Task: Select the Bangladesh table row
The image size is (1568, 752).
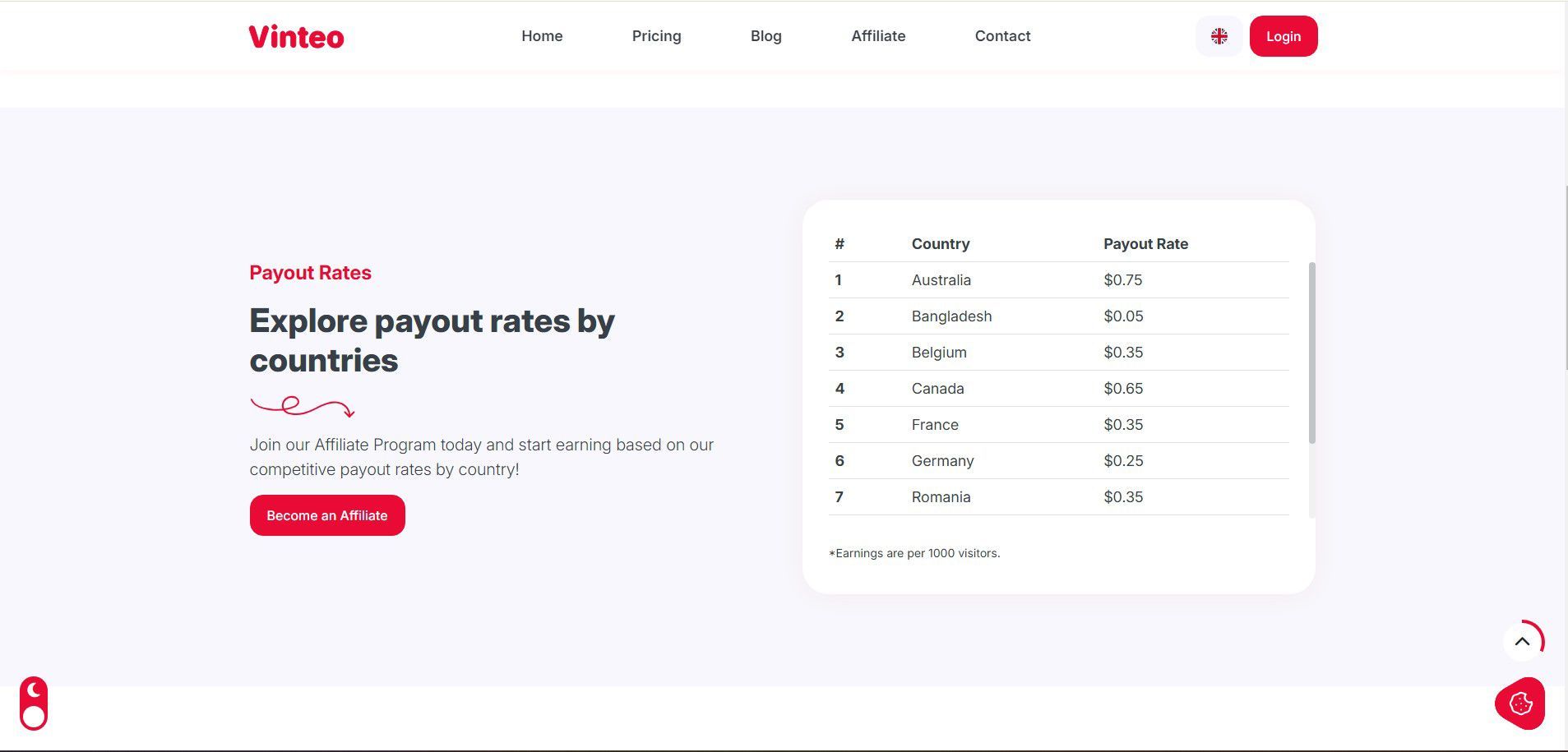Action: pos(951,316)
